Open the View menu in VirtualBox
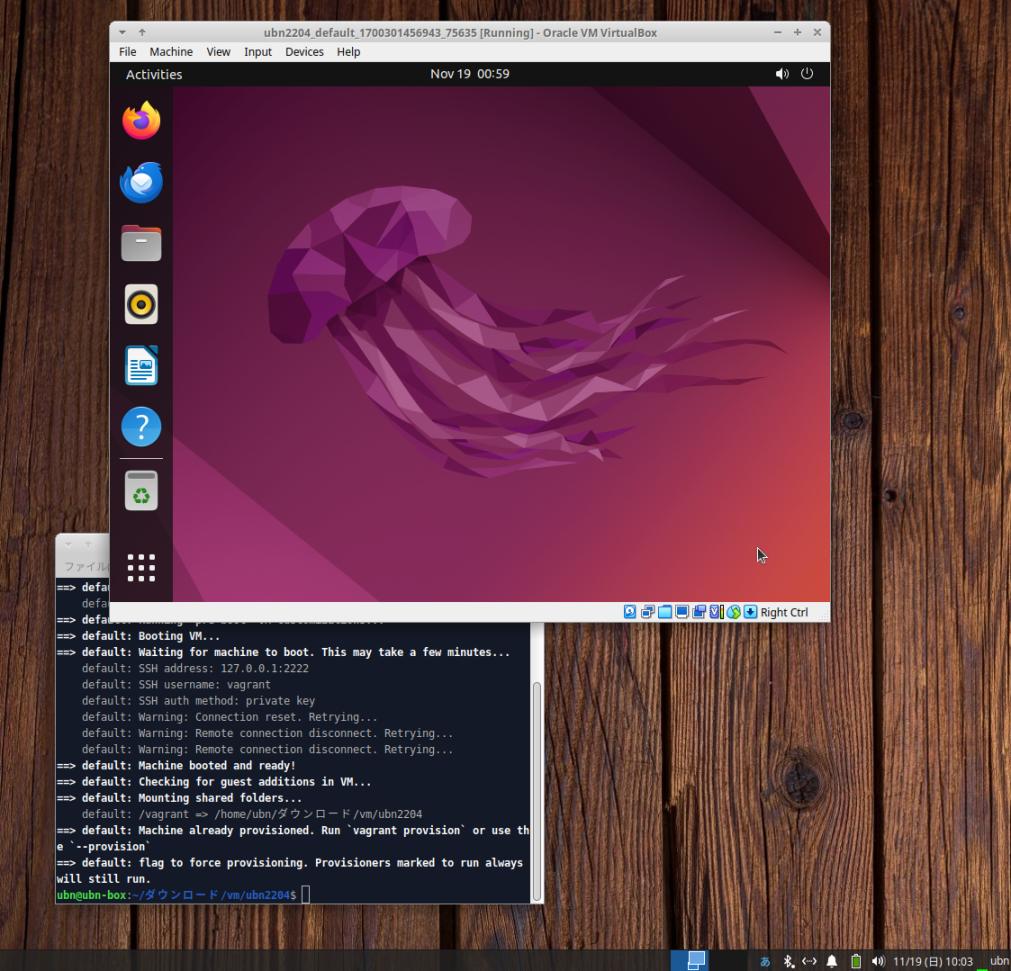 218,52
